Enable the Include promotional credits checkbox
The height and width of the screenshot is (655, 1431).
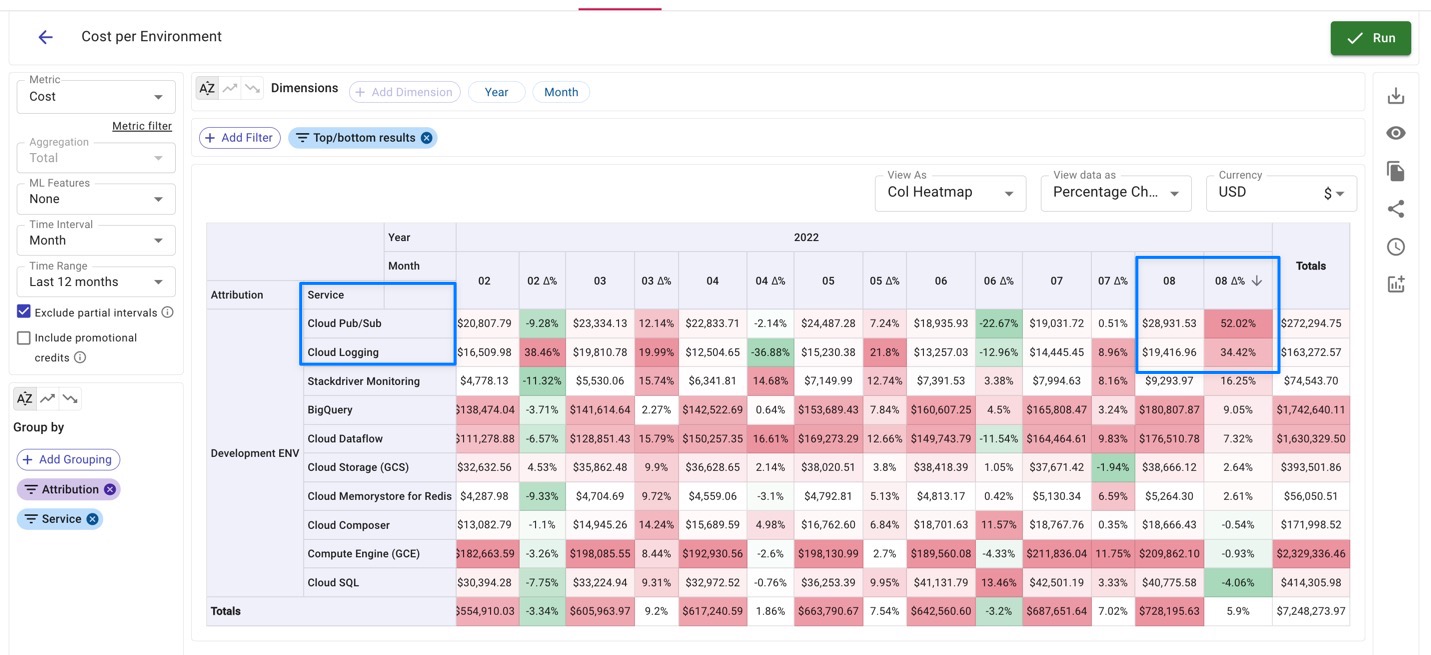[23, 337]
